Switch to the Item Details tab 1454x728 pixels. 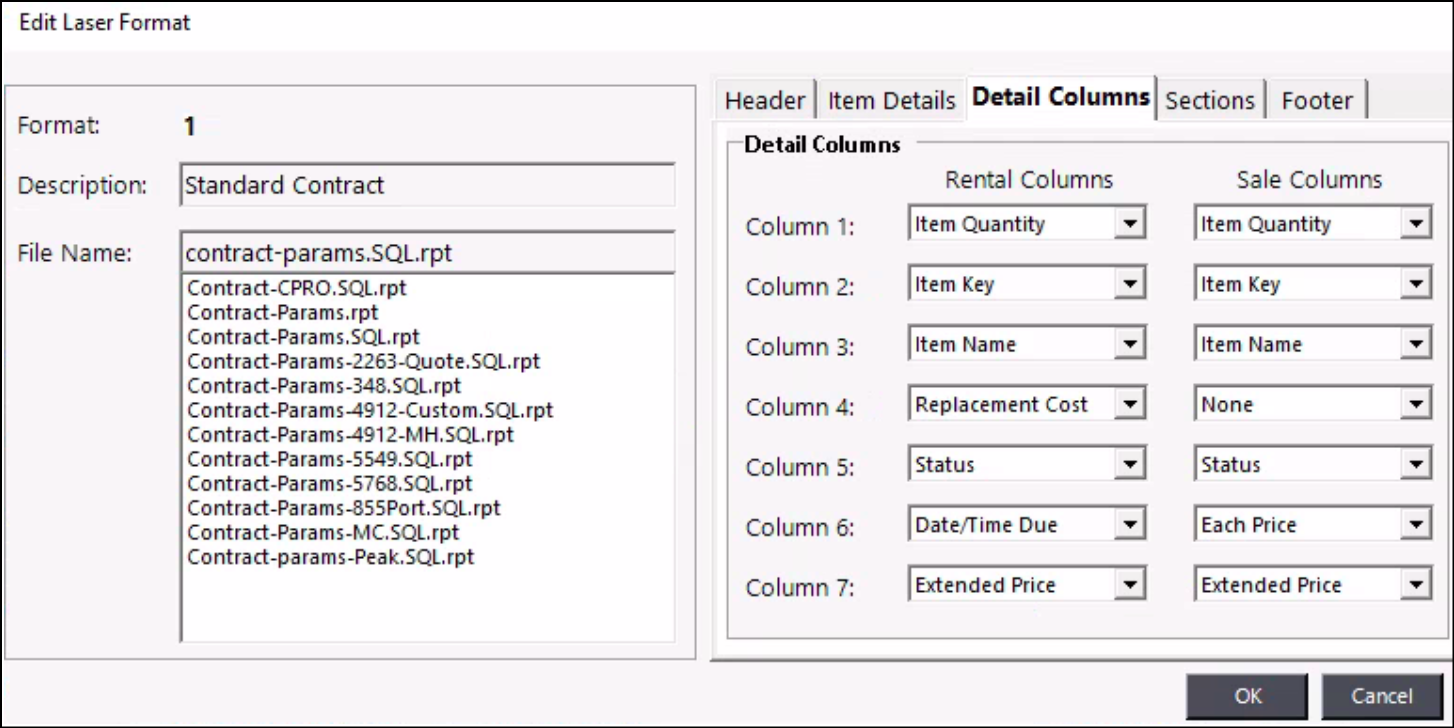tap(891, 100)
